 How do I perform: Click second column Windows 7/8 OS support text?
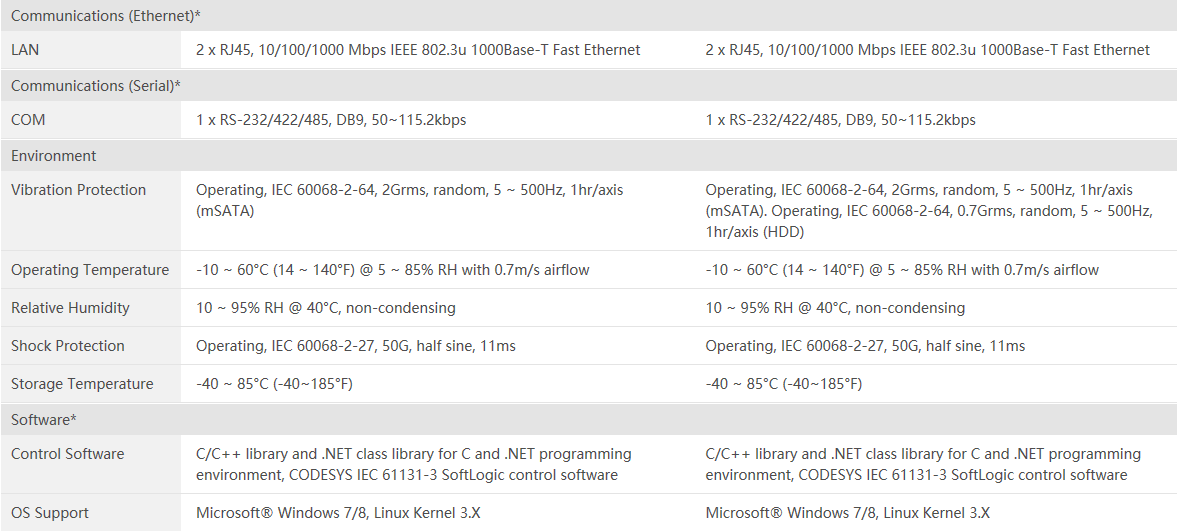point(847,513)
